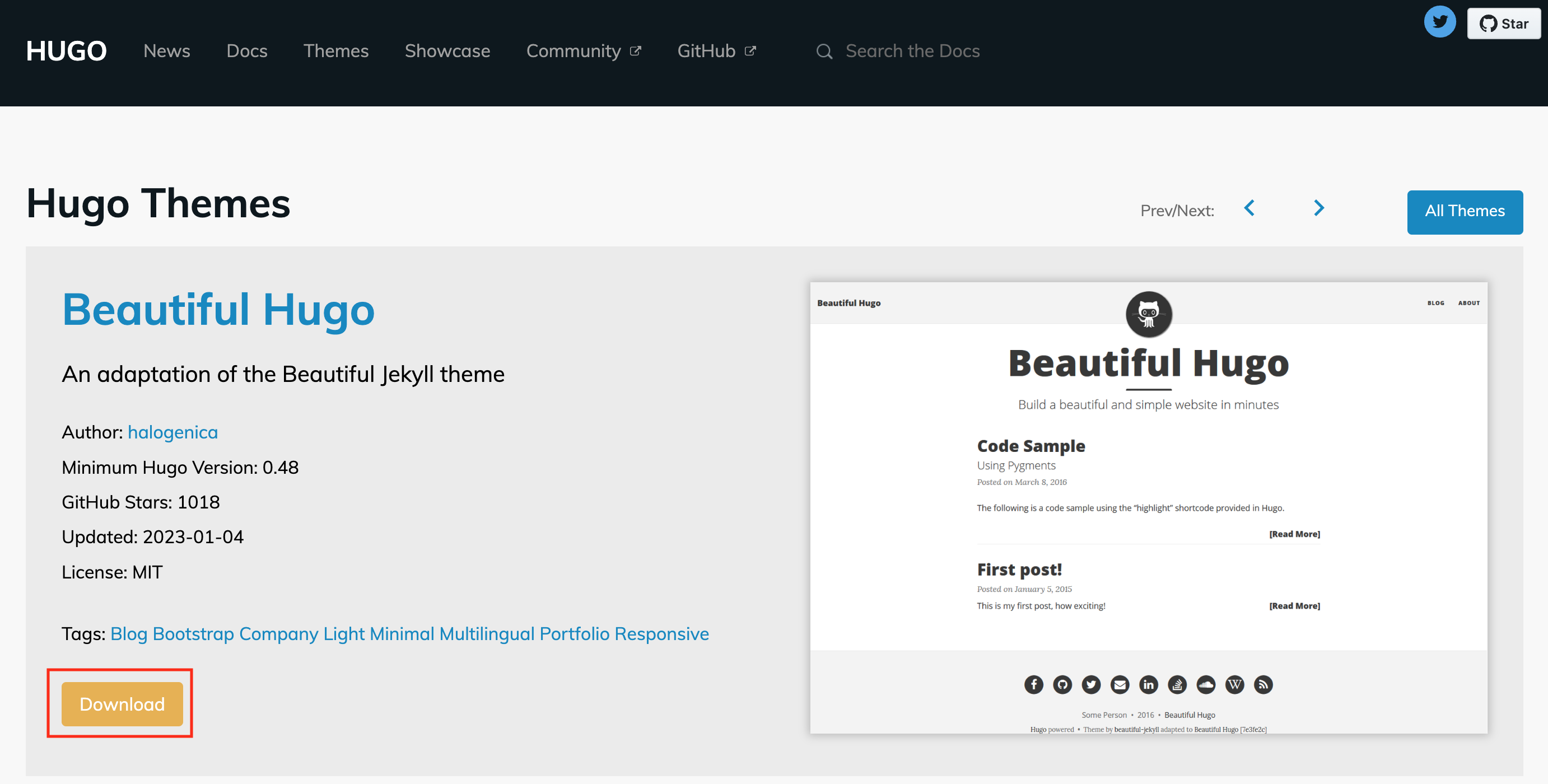Click the email envelope icon in preview
This screenshot has width=1548, height=784.
[1120, 684]
